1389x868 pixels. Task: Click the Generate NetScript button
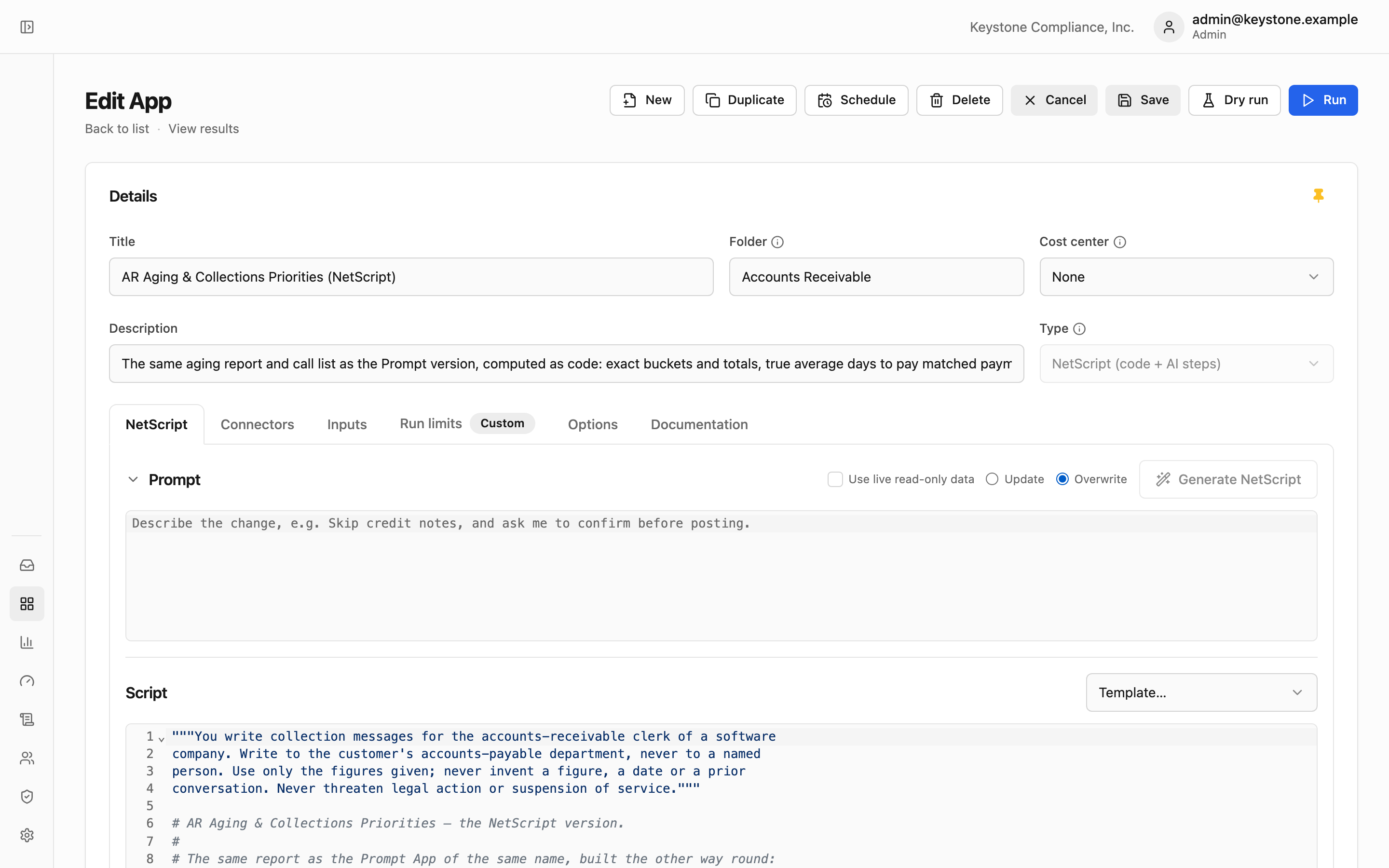1228,479
